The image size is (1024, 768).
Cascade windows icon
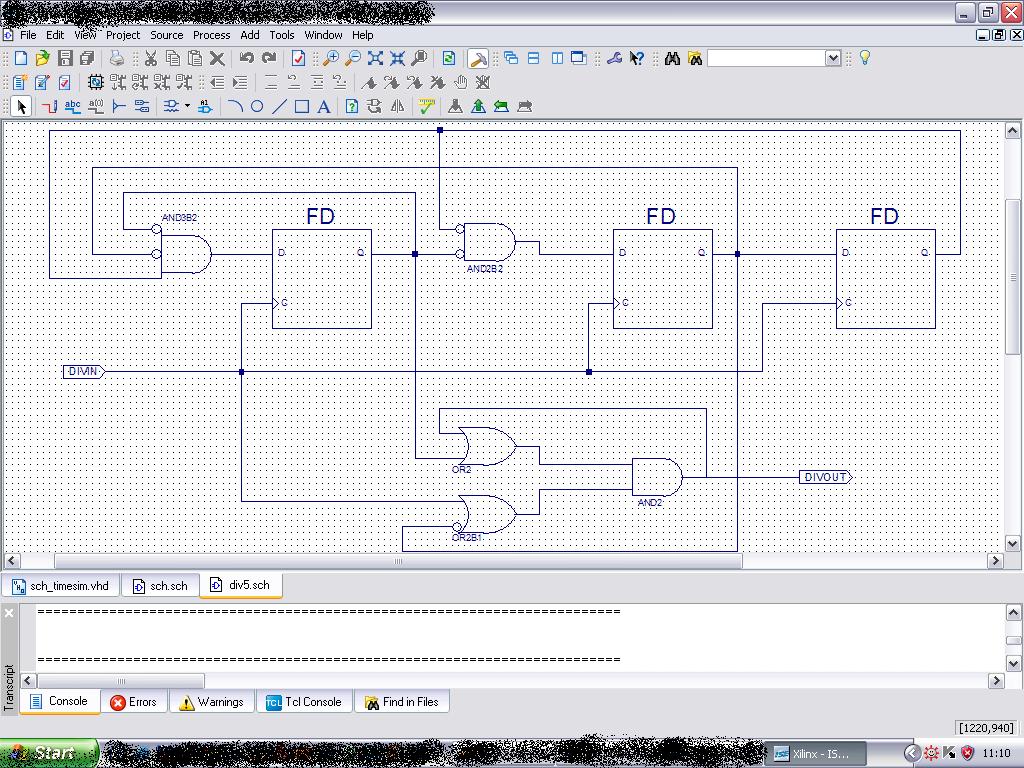[x=511, y=58]
